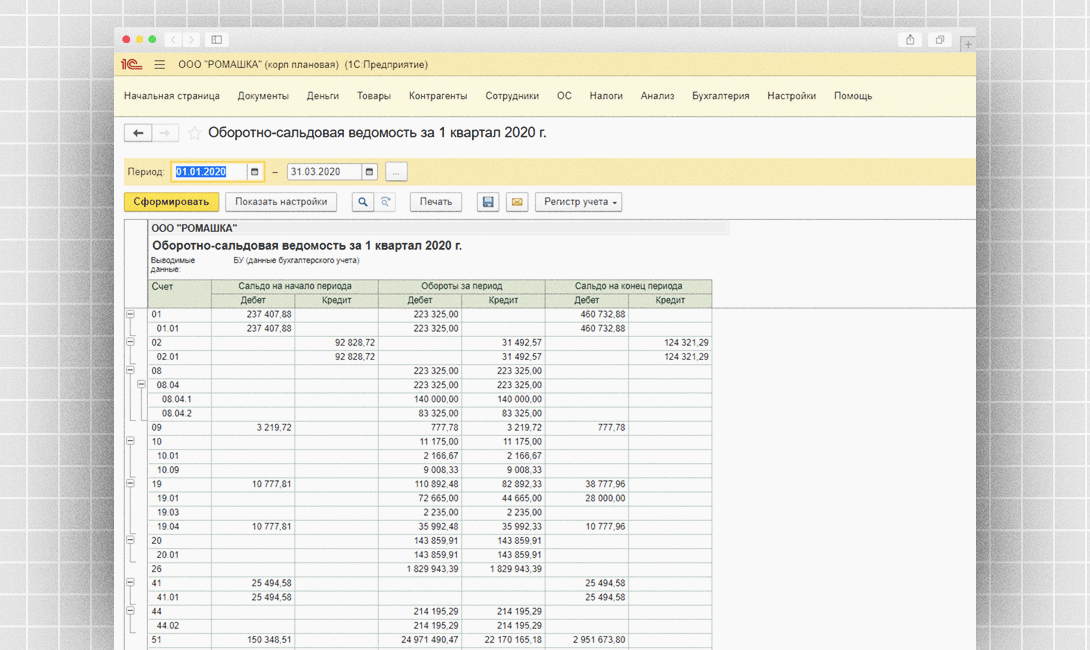
Task: Click subaccount 19.03 row label
Action: [x=168, y=512]
